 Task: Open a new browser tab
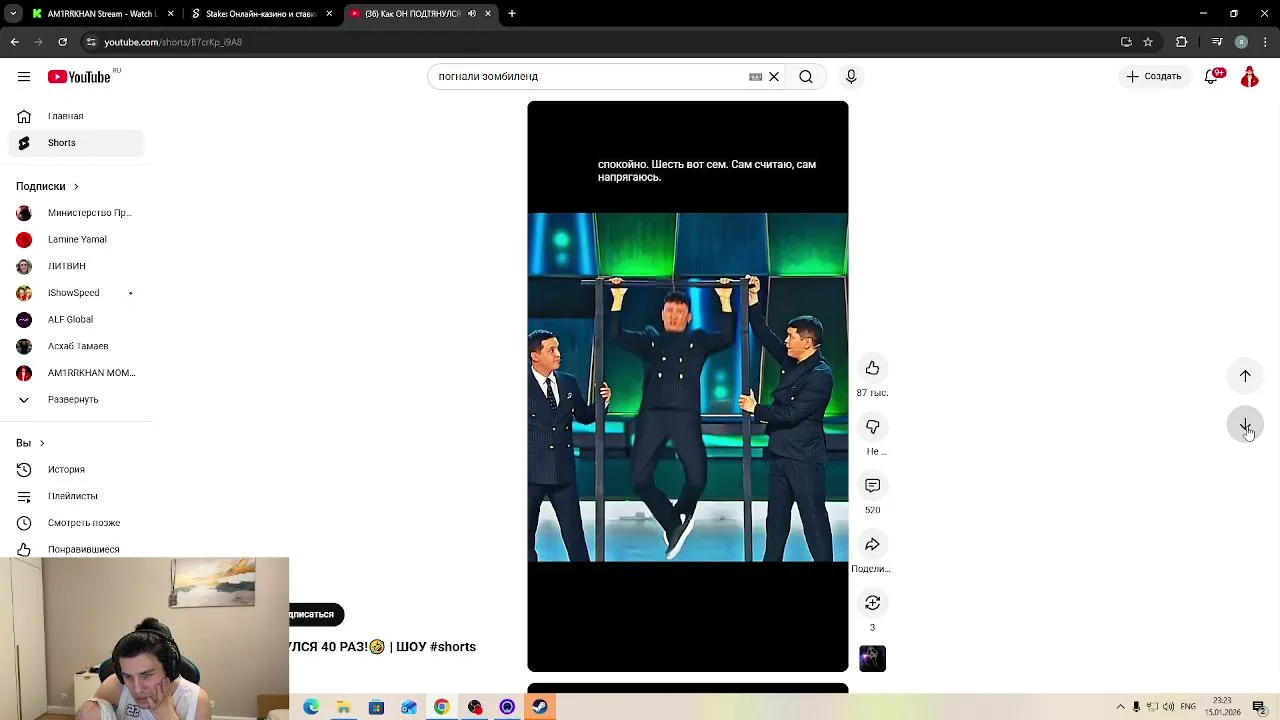(x=512, y=14)
